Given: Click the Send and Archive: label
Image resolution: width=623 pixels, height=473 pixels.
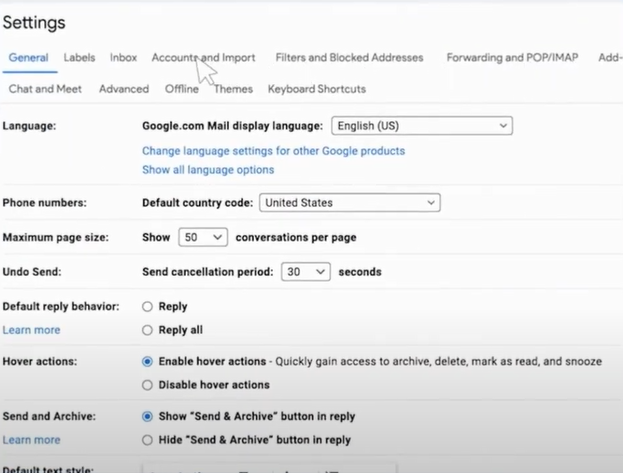Looking at the screenshot, I should click(x=49, y=416).
